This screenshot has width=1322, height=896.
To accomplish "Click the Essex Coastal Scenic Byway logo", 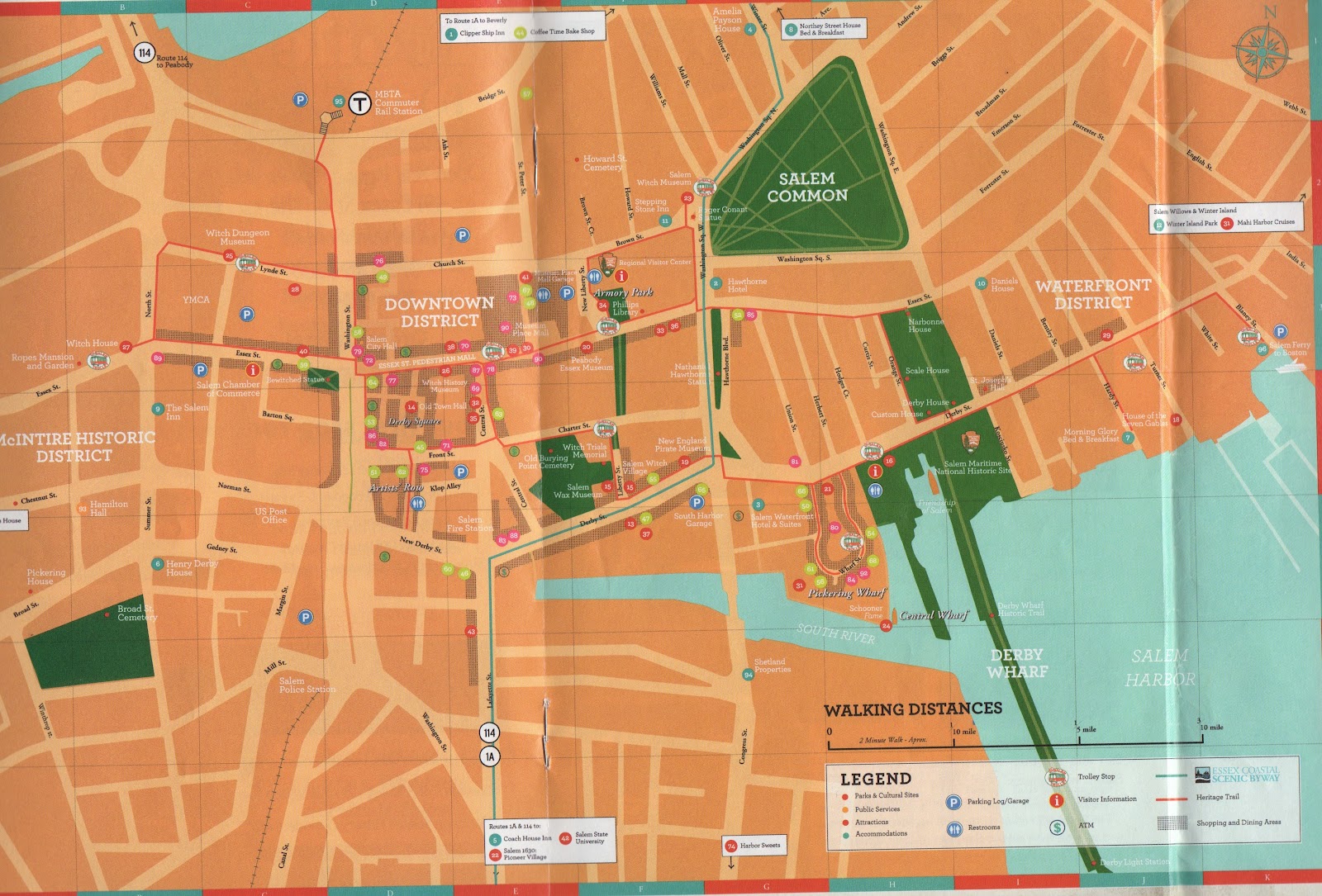I will (1237, 775).
